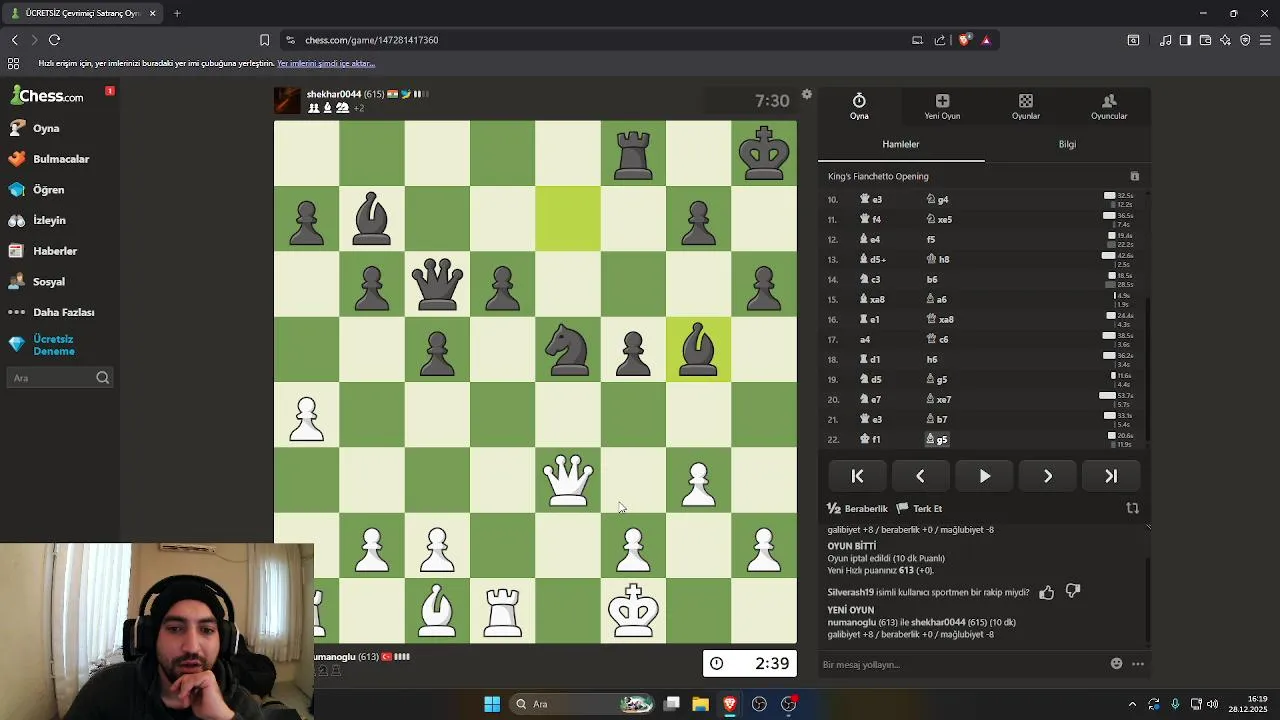Open the browser music playlist icon
Image resolution: width=1280 pixels, height=720 pixels.
coord(1165,40)
